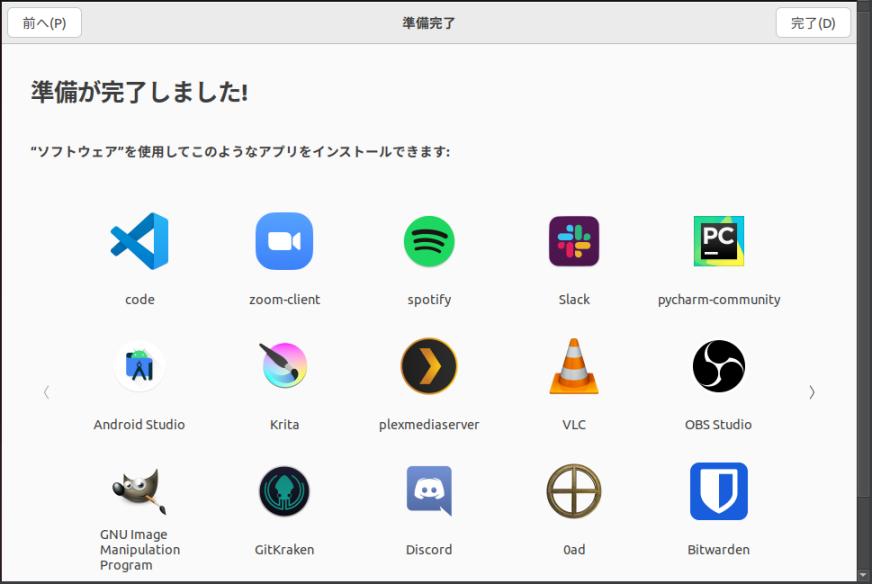Click "GNU Image Manipulation Program" label
This screenshot has width=872, height=584.
(140, 550)
